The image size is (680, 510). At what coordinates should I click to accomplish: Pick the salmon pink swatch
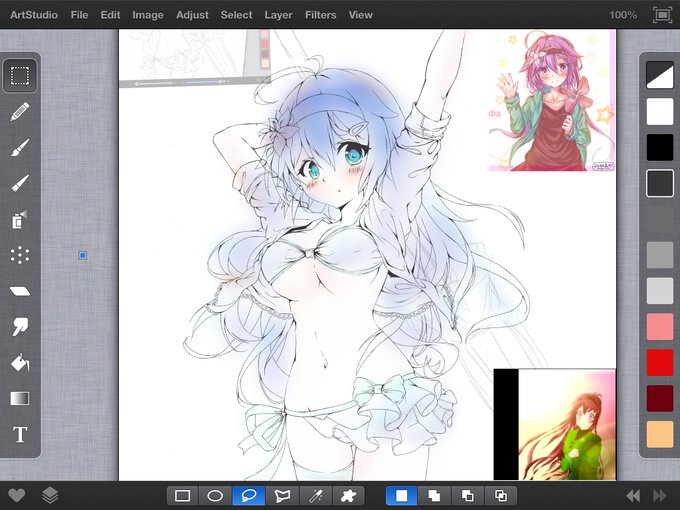(x=660, y=327)
